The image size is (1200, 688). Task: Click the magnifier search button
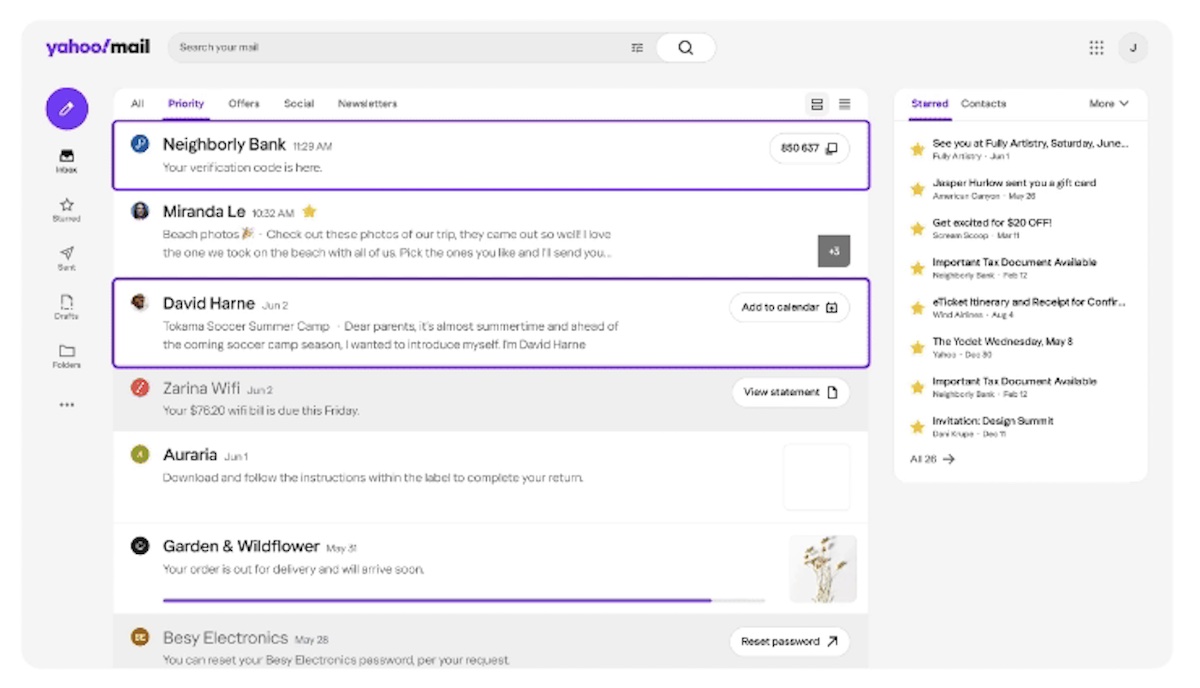(x=685, y=47)
